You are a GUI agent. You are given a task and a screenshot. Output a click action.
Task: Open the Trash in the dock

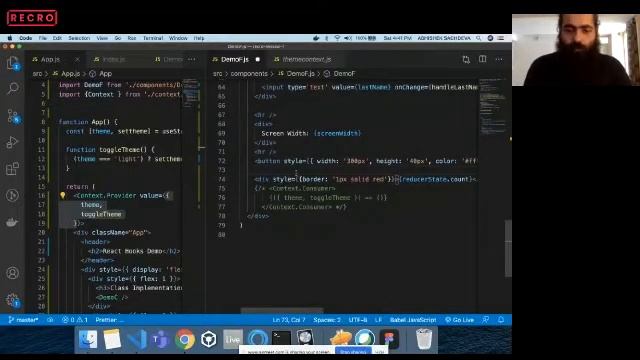click(x=424, y=339)
